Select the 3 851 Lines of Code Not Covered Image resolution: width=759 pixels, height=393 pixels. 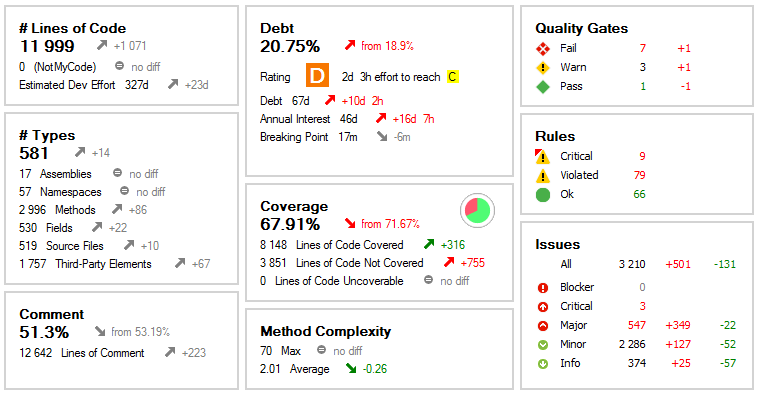pyautogui.click(x=342, y=263)
